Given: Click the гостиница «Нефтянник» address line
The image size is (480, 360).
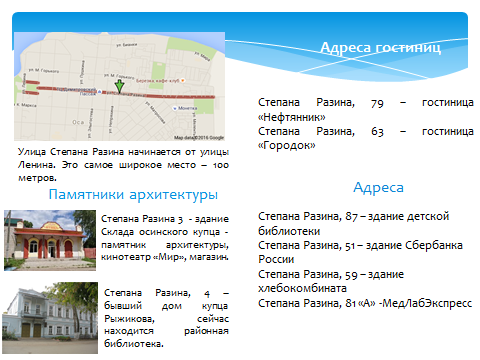Looking at the screenshot, I should pos(366,109).
